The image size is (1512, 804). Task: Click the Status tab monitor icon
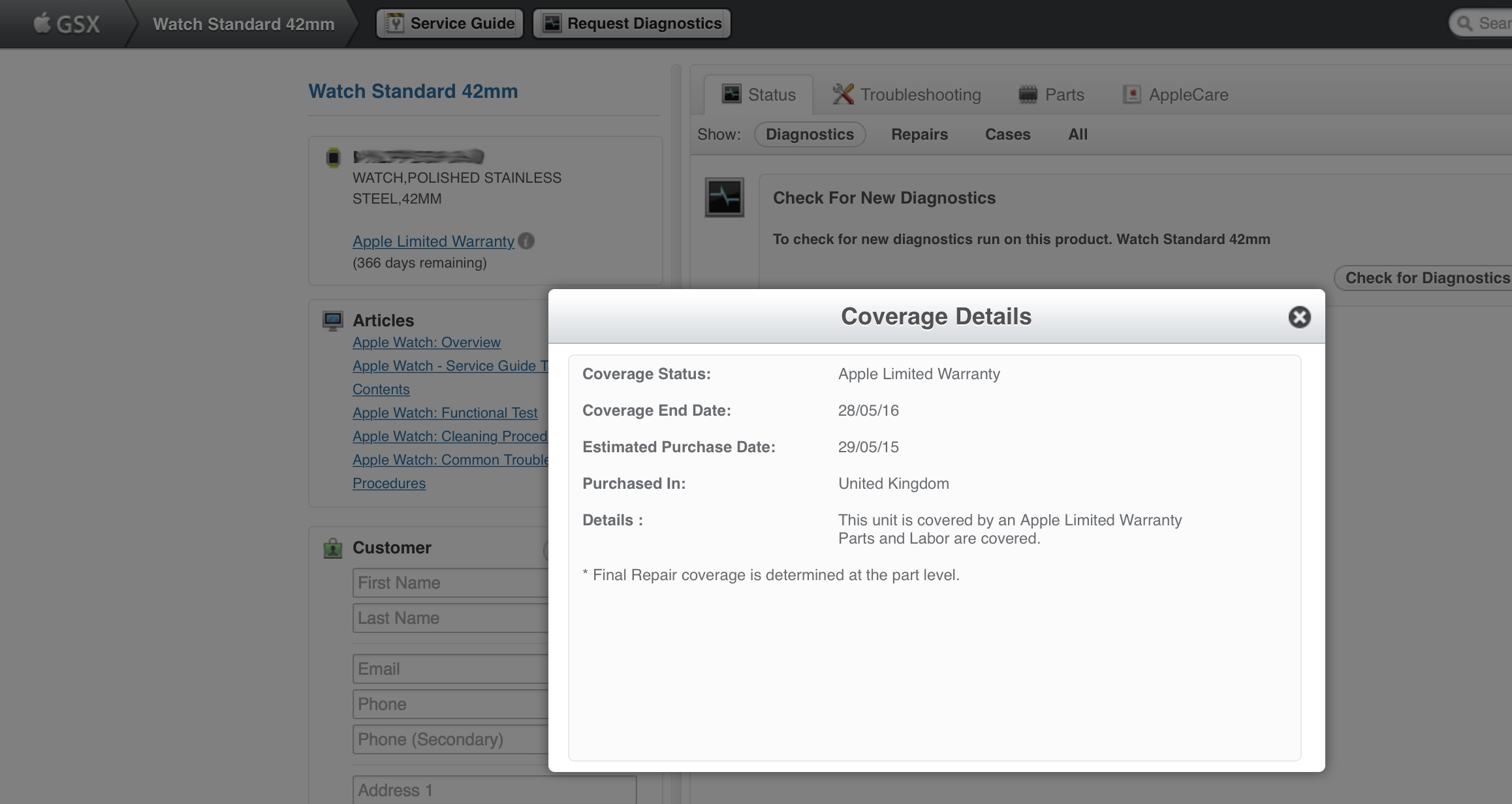pyautogui.click(x=731, y=94)
